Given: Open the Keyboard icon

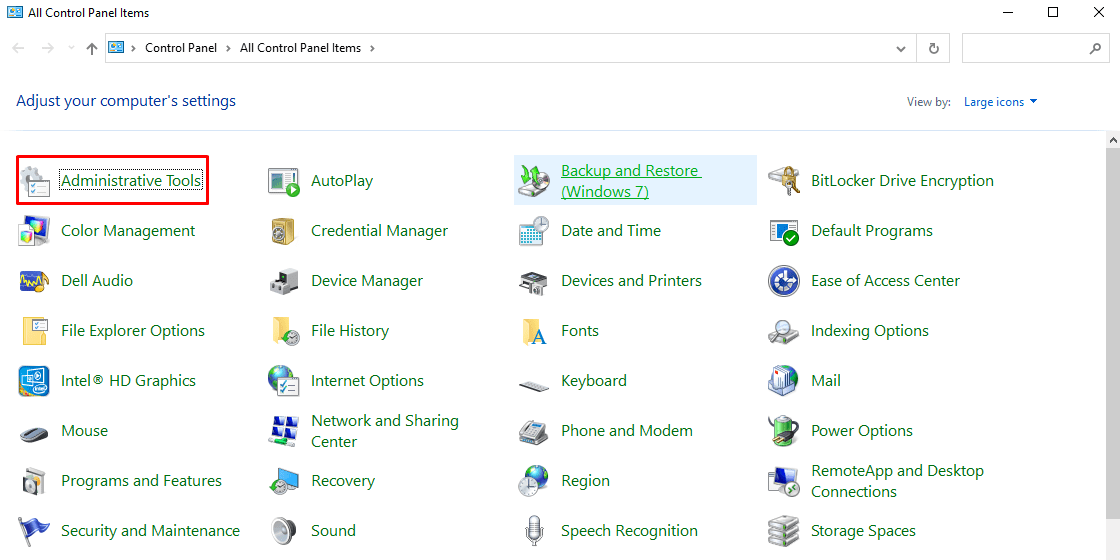Looking at the screenshot, I should pyautogui.click(x=534, y=386).
